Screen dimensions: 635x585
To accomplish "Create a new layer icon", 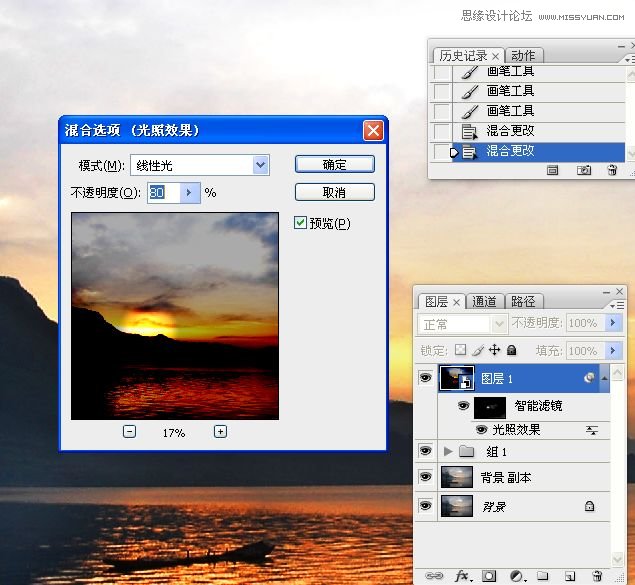I will [x=570, y=576].
